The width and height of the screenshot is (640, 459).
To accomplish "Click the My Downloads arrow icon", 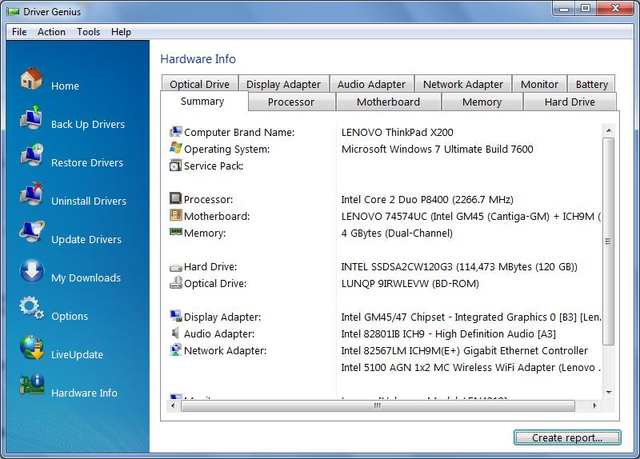I will 31,271.
